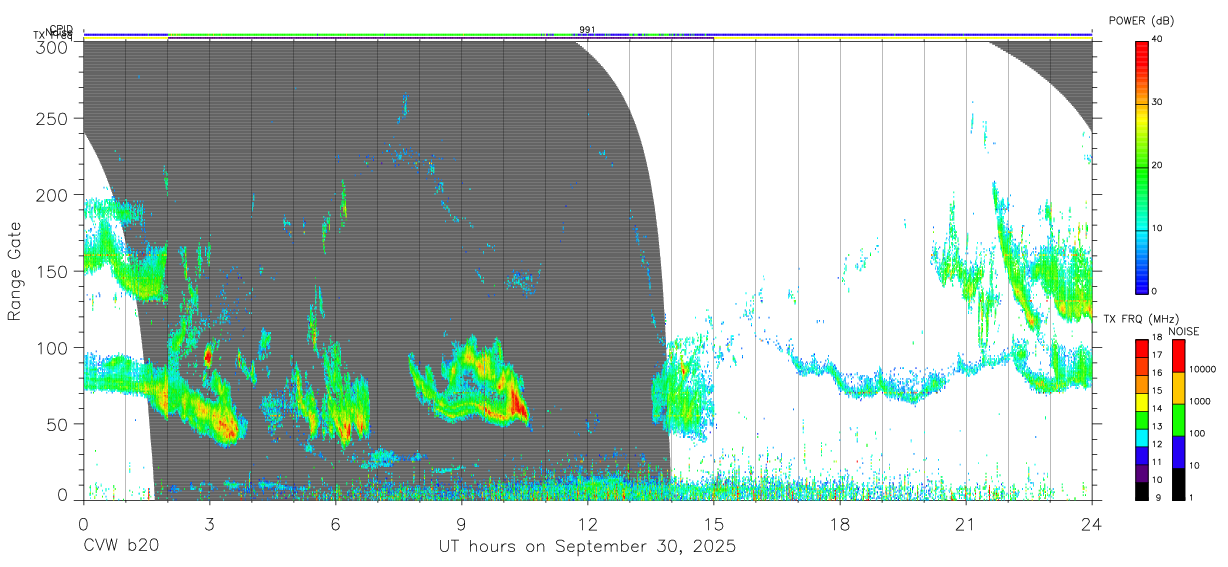Image resolution: width=1228 pixels, height=567 pixels.
Task: Click the CPID label above the plot
Action: [x=60, y=29]
